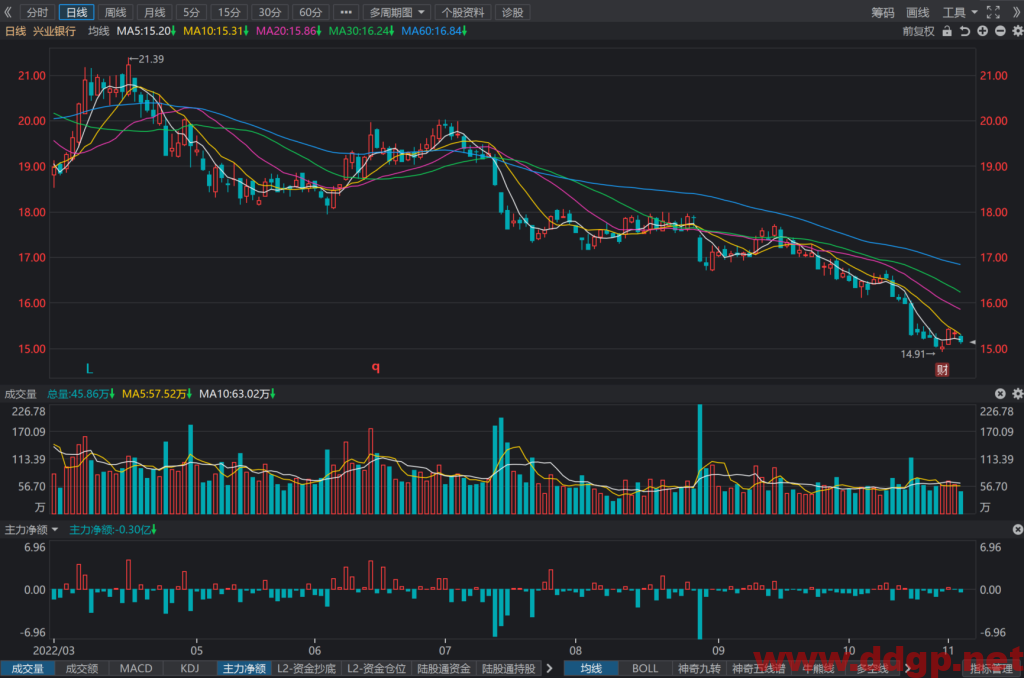Open 画线 drawing tools
This screenshot has height=678, width=1024.
(x=918, y=12)
